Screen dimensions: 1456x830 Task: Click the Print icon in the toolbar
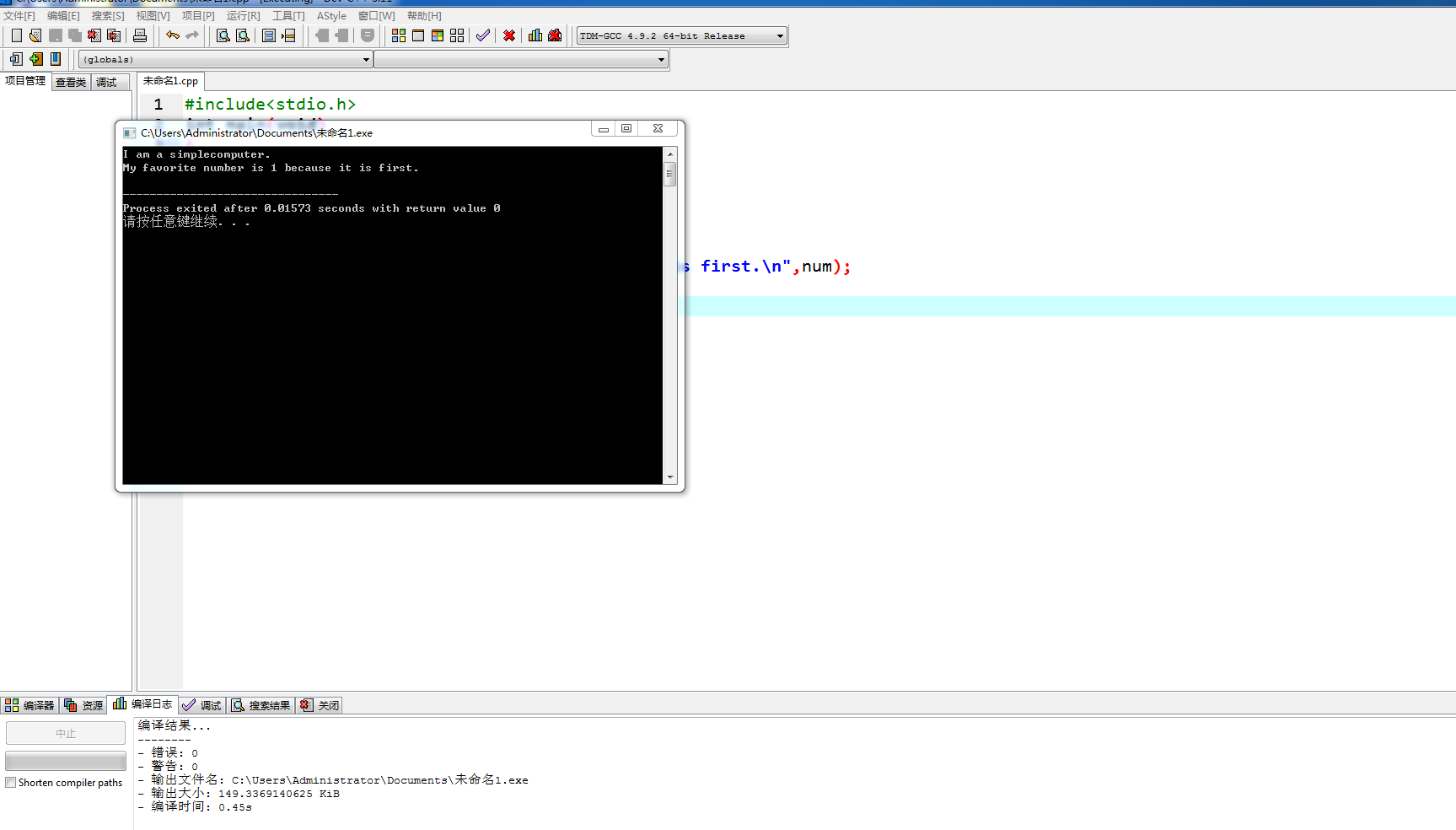[x=140, y=35]
